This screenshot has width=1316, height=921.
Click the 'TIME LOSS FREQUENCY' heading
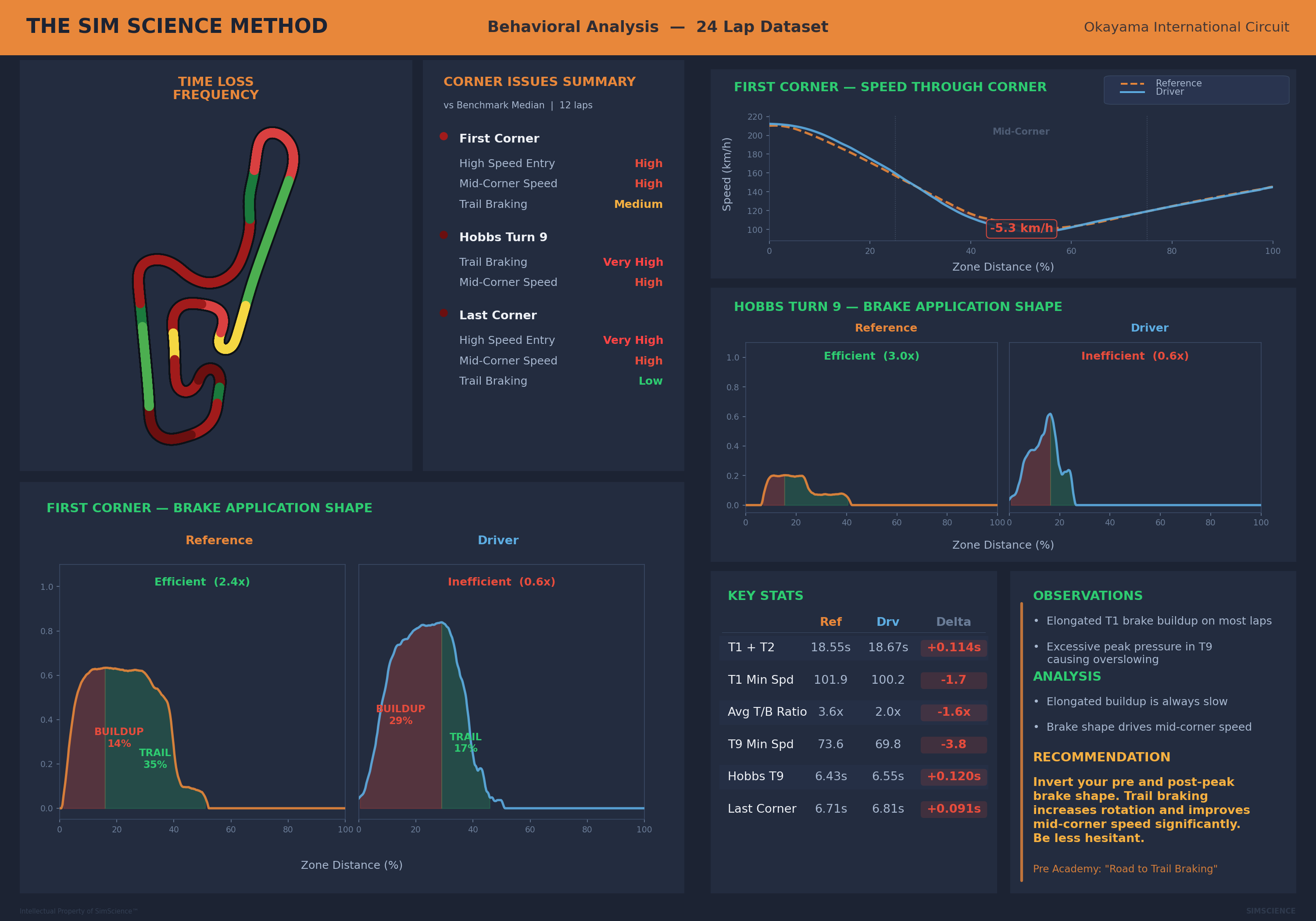[216, 88]
